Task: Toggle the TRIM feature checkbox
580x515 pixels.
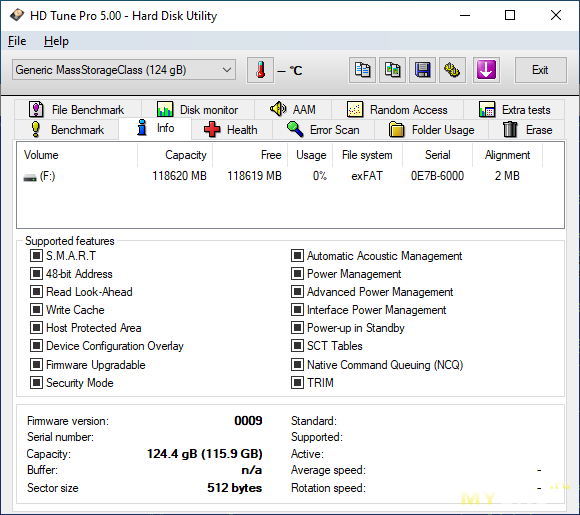Action: pos(297,383)
